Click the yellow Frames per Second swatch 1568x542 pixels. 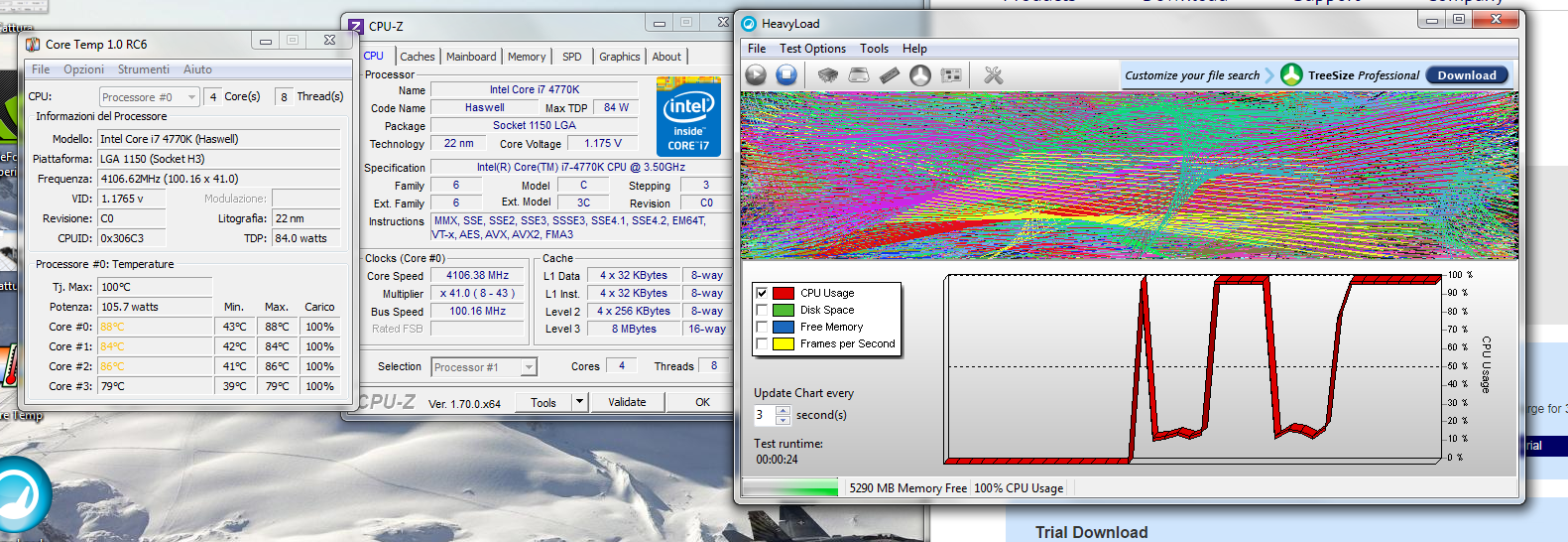tap(784, 343)
